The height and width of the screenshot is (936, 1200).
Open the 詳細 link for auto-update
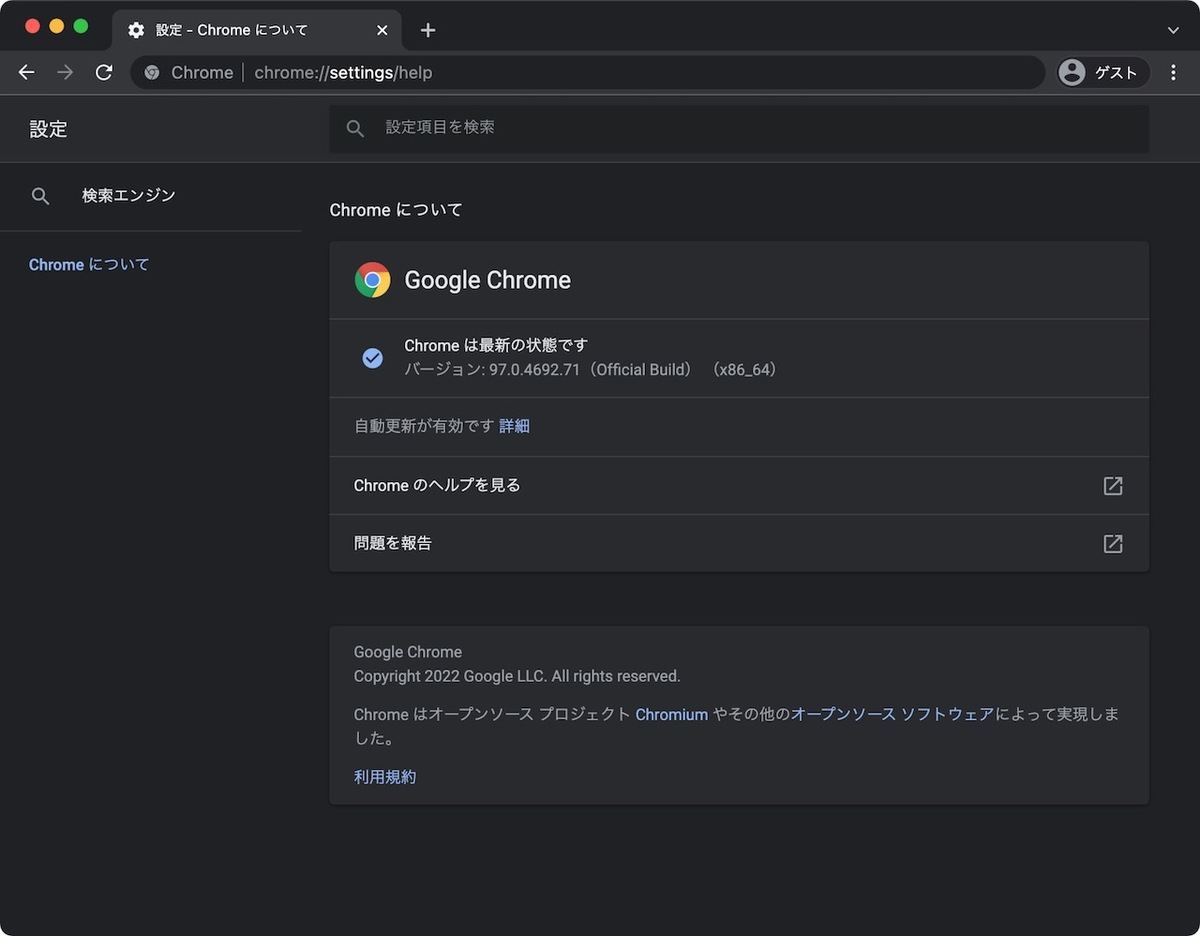click(x=514, y=426)
